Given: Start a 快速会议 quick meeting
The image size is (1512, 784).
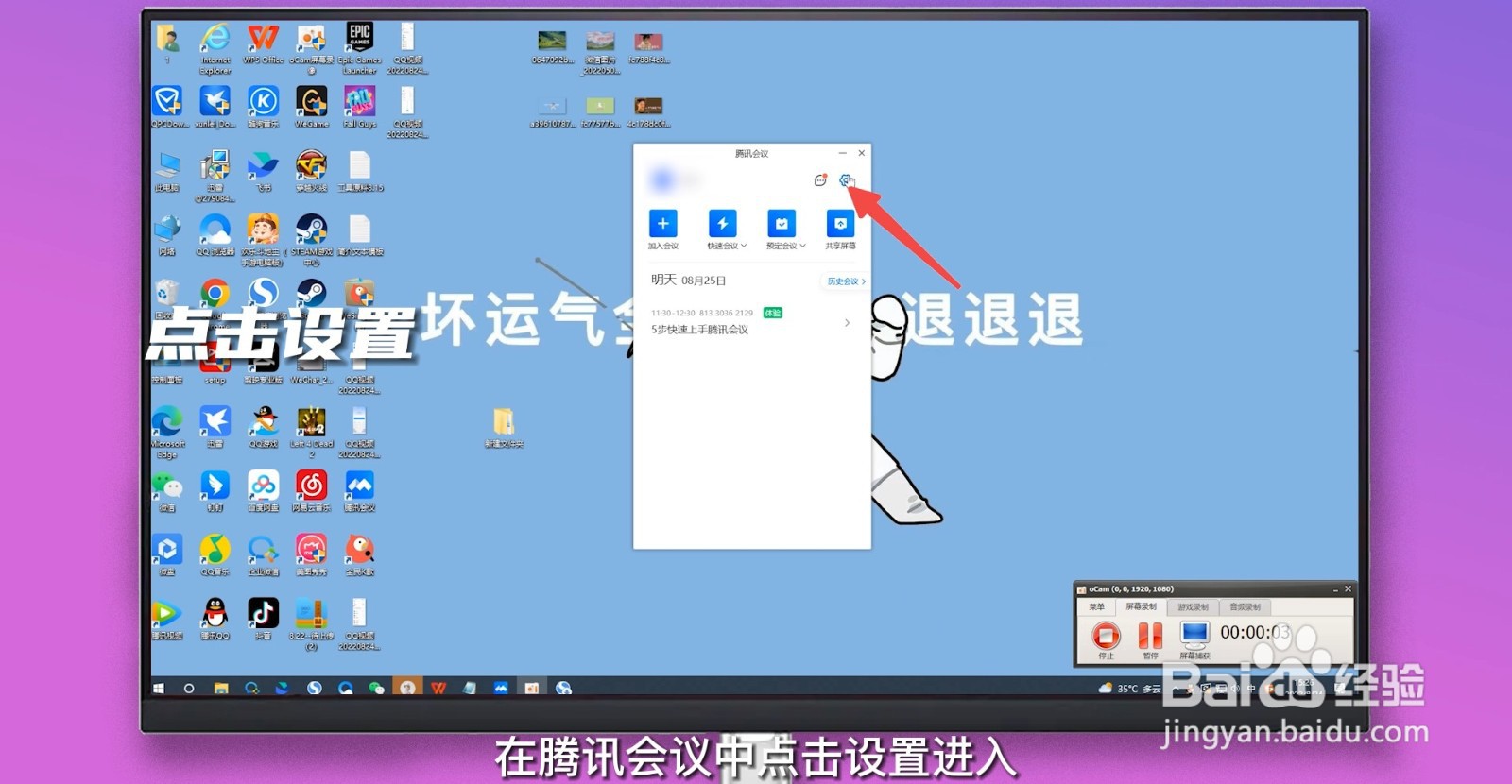Looking at the screenshot, I should [722, 224].
